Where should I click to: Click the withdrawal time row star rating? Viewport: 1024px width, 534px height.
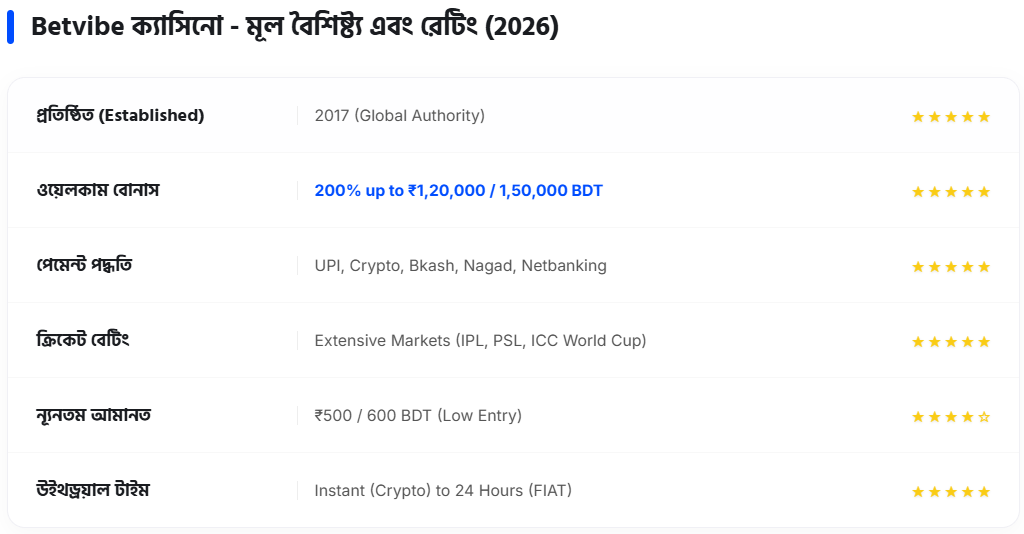click(x=950, y=492)
